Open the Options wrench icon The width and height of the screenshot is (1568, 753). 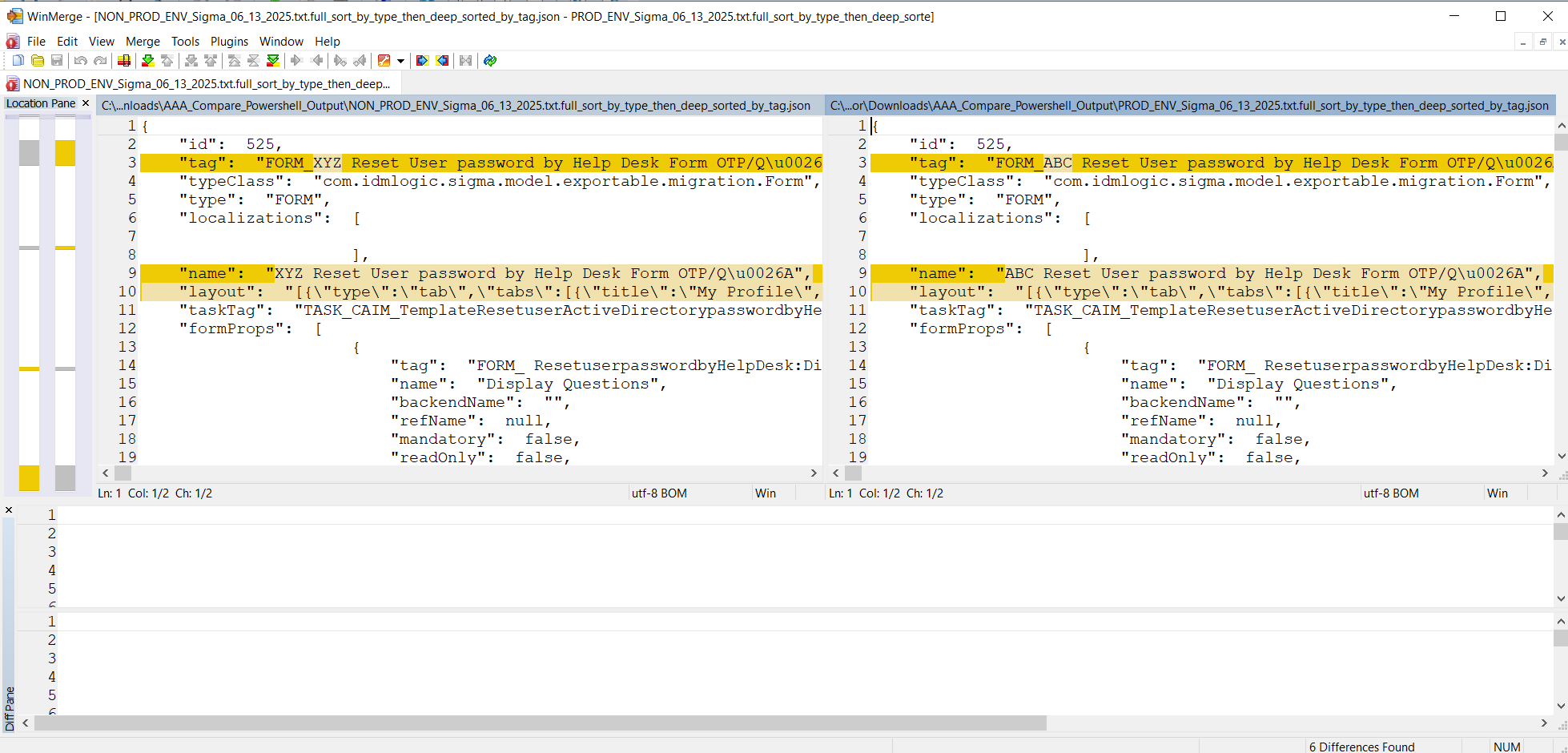point(384,61)
